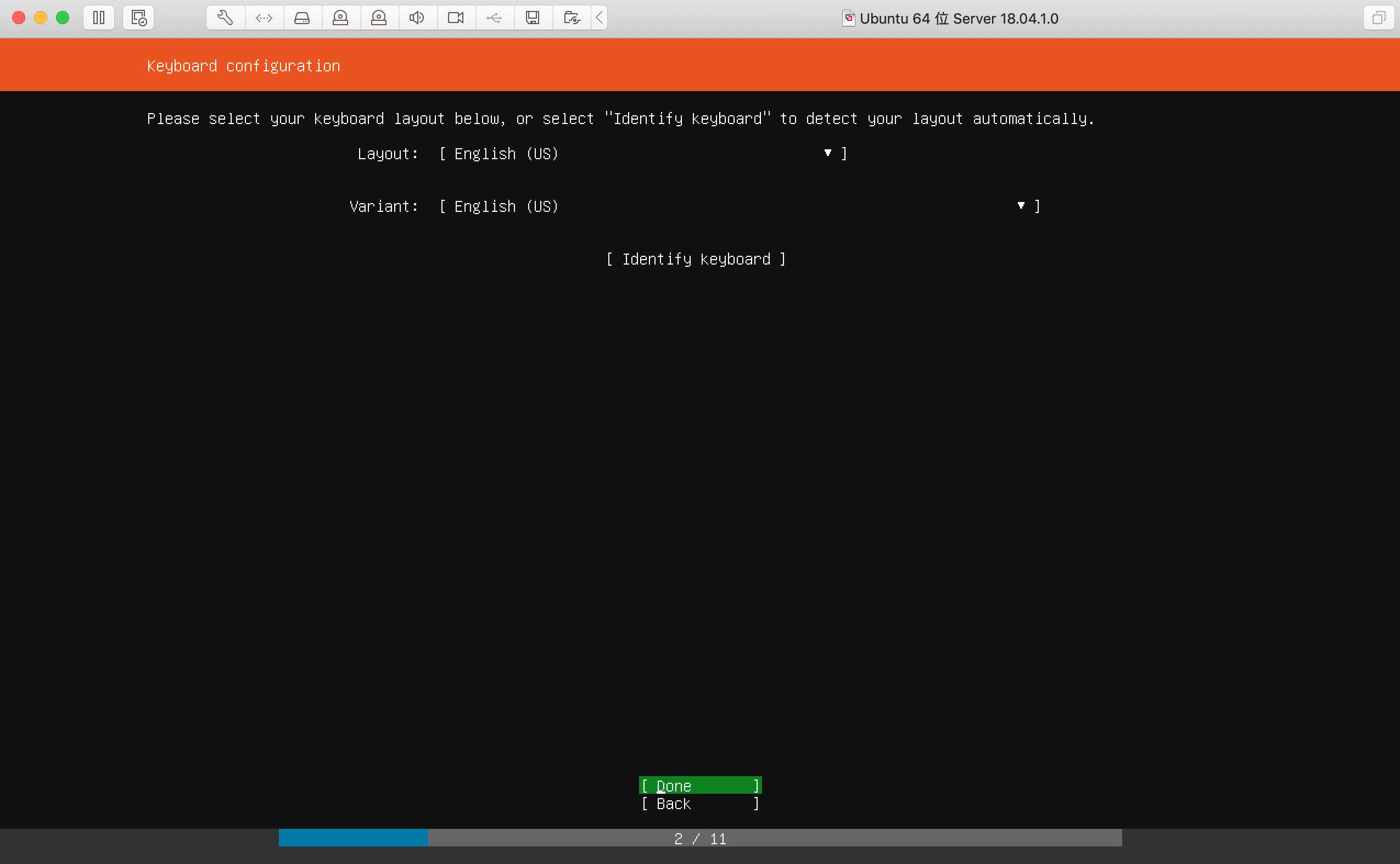The height and width of the screenshot is (864, 1400).
Task: Click the Layout dropdown arrow
Action: coord(827,153)
